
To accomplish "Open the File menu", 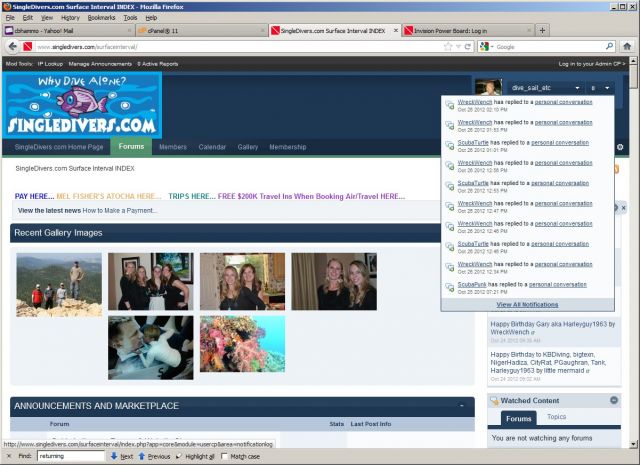I will coord(10,18).
